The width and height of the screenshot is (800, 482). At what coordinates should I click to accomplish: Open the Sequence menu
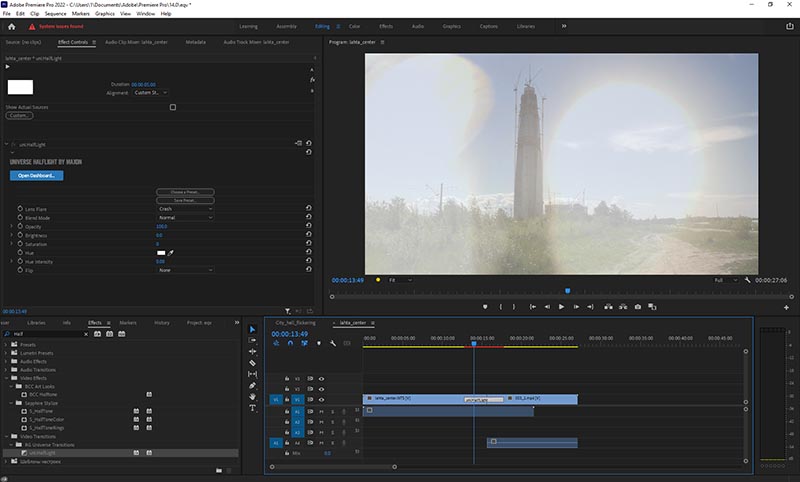(55, 14)
